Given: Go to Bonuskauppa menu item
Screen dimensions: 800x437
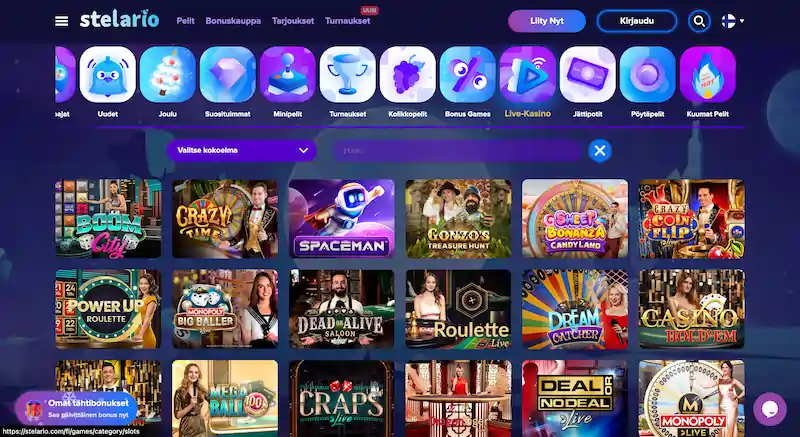Looking at the screenshot, I should click(x=233, y=21).
